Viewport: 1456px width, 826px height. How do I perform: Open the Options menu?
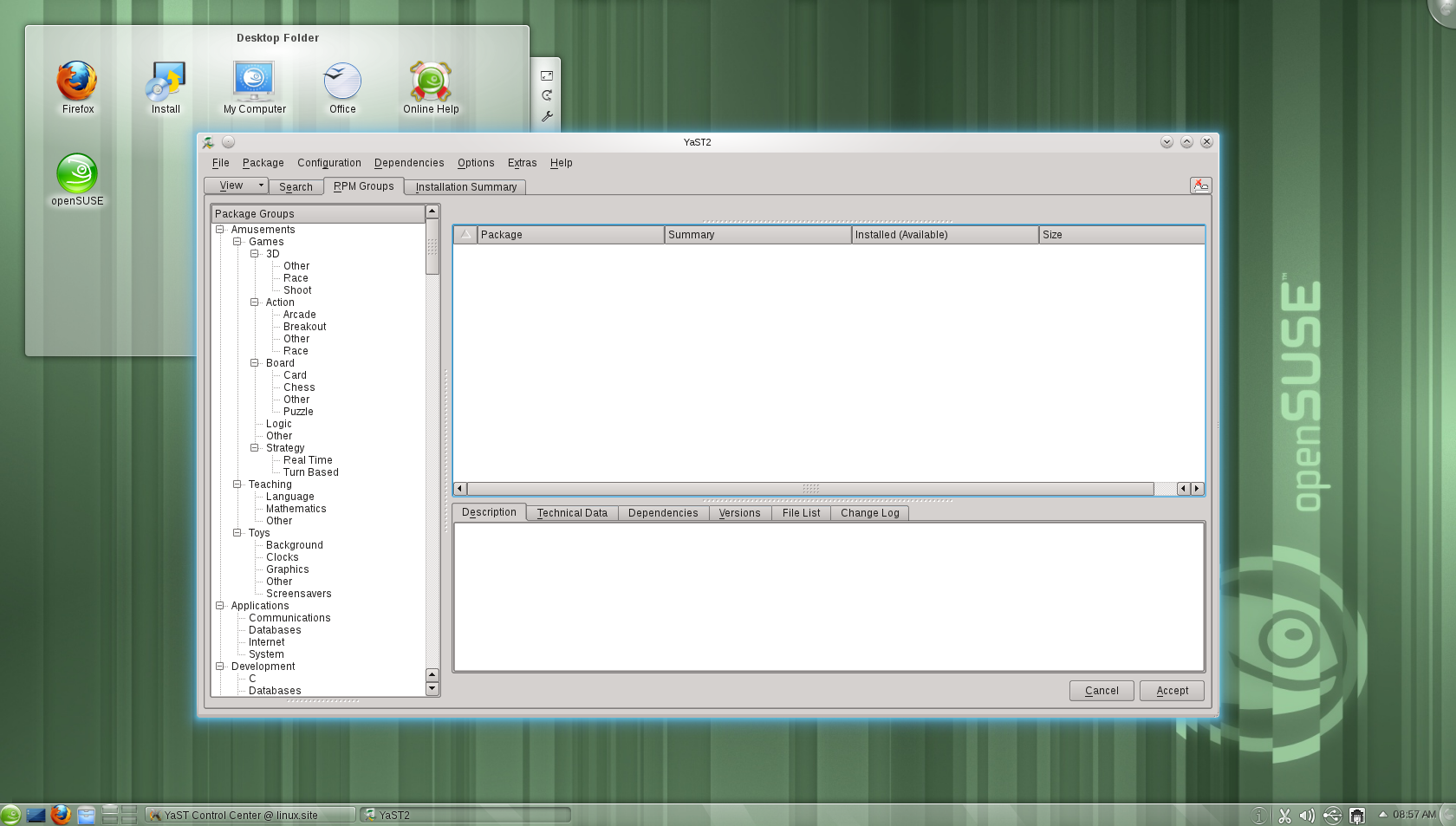(476, 163)
